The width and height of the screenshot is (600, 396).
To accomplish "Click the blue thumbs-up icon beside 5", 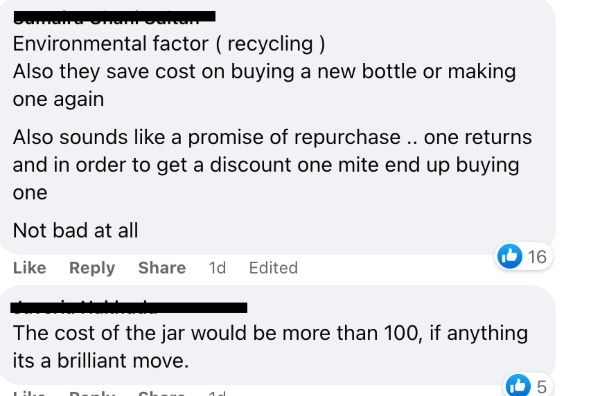I will [518, 385].
